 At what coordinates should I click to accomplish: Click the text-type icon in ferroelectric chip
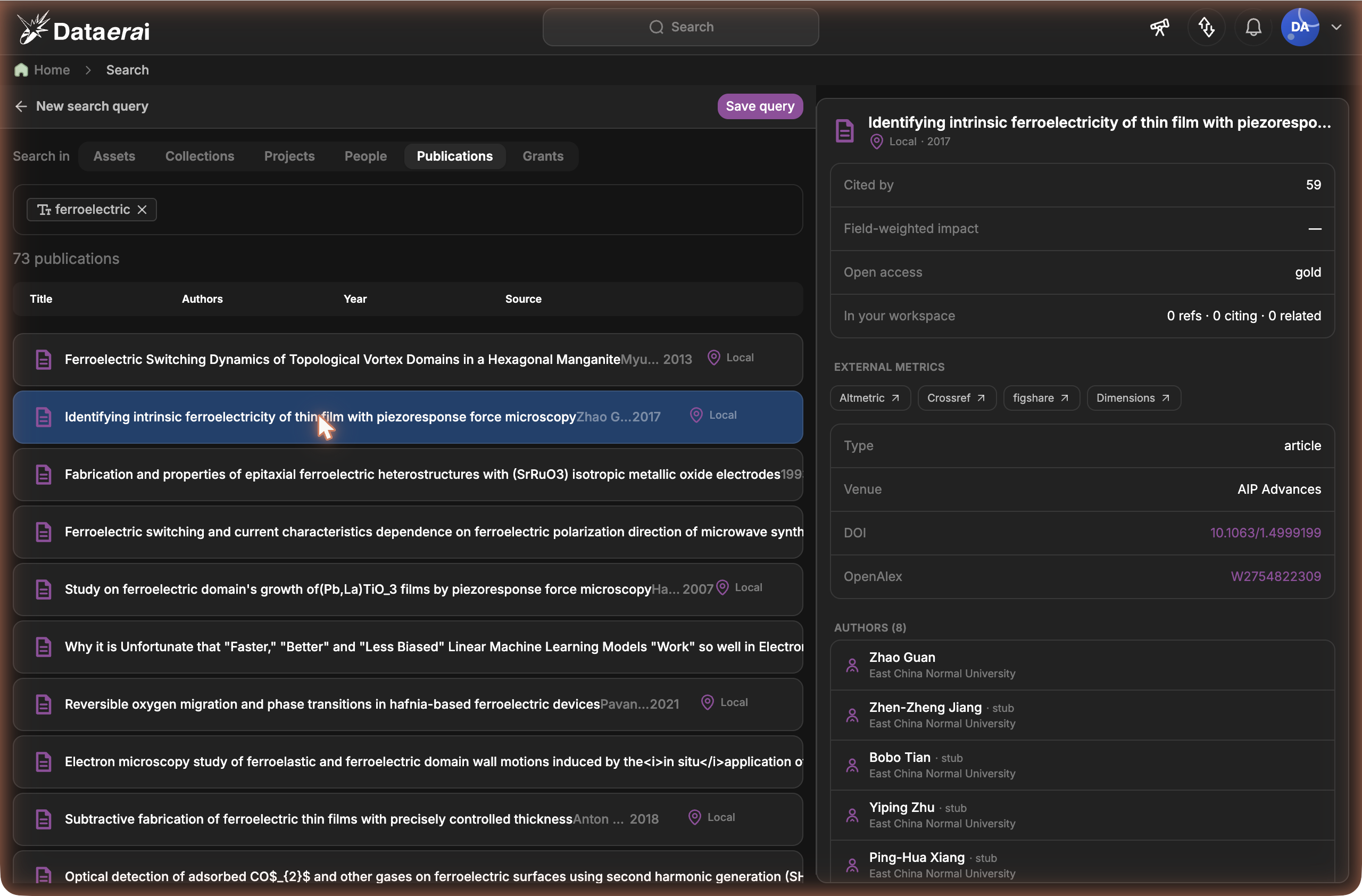(44, 210)
